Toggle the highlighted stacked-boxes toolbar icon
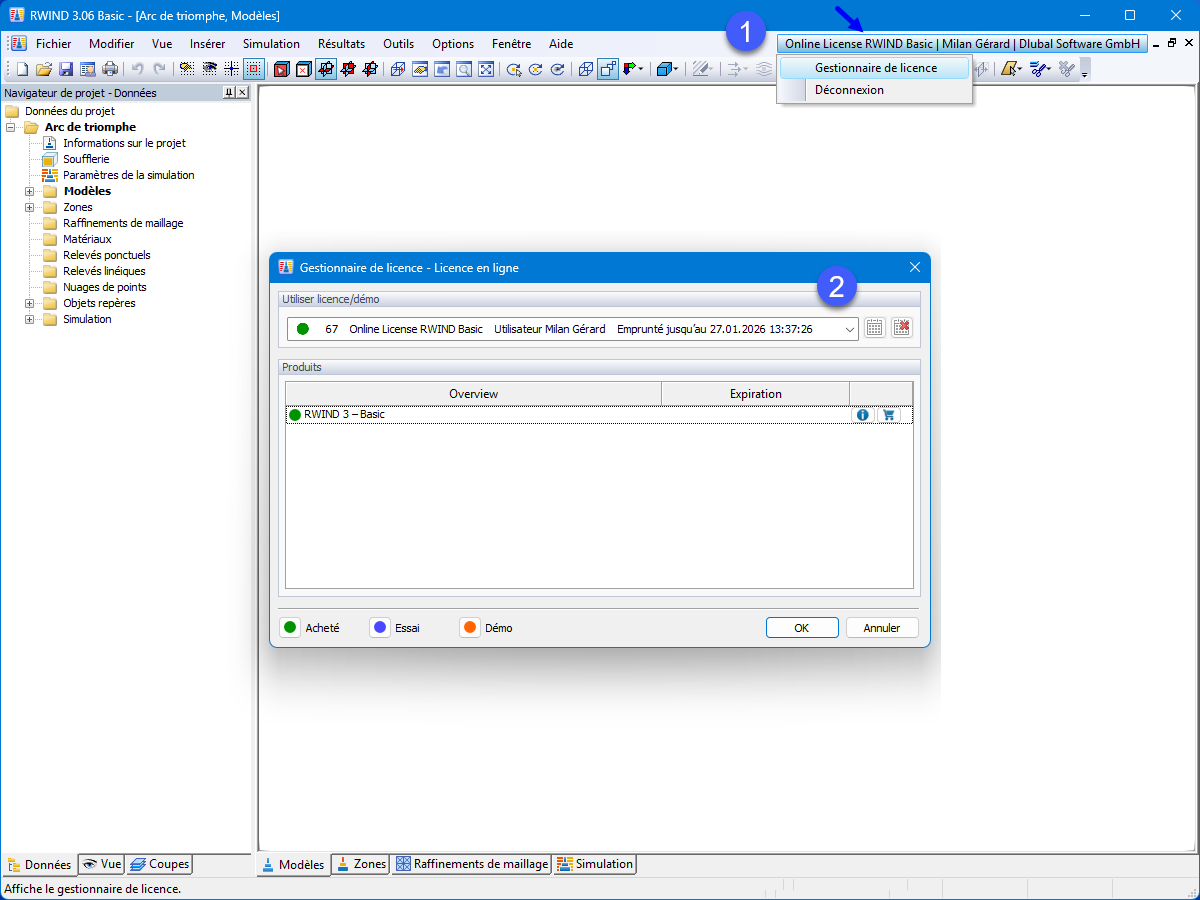This screenshot has height=900, width=1200. 608,69
